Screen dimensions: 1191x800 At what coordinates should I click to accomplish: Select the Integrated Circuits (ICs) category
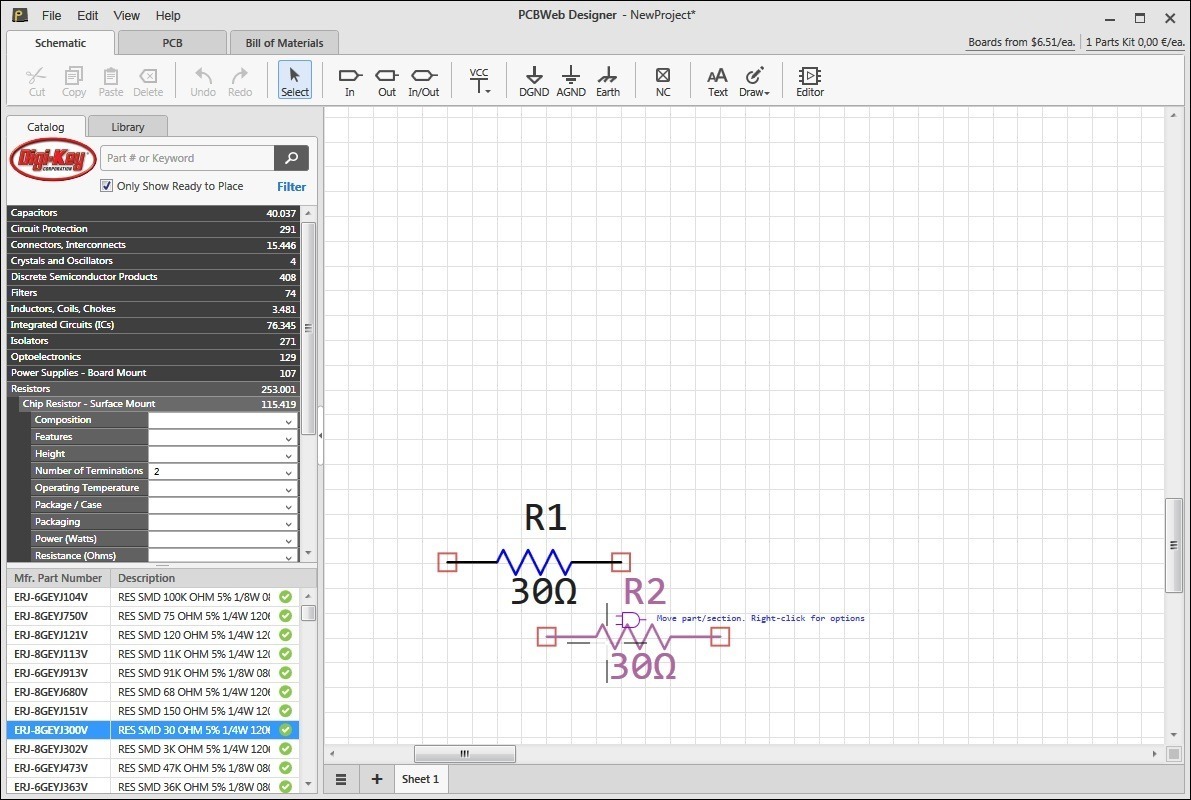click(153, 325)
